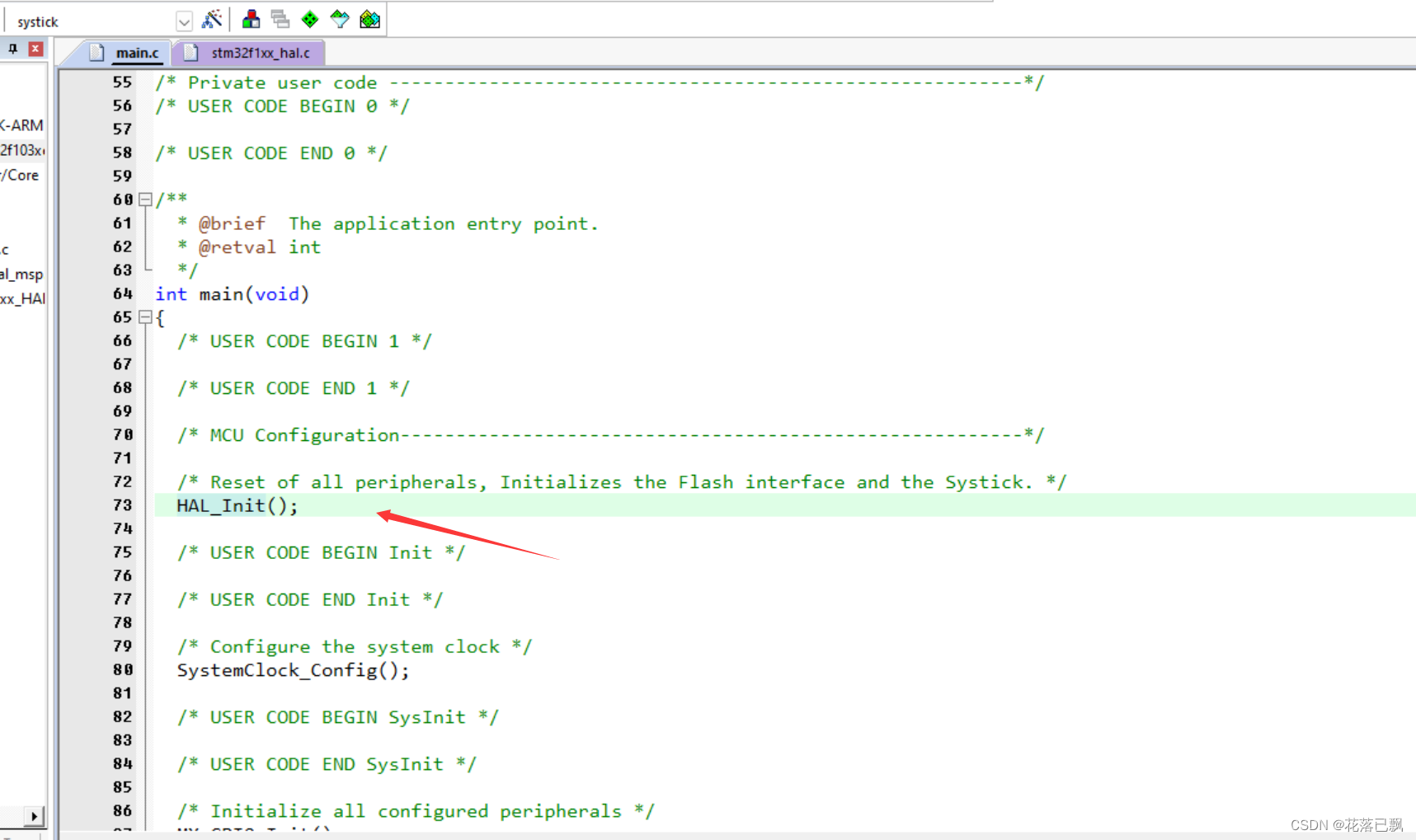This screenshot has height=840, width=1416.
Task: Click the 'USER CODE END 0' comment
Action: tap(271, 153)
